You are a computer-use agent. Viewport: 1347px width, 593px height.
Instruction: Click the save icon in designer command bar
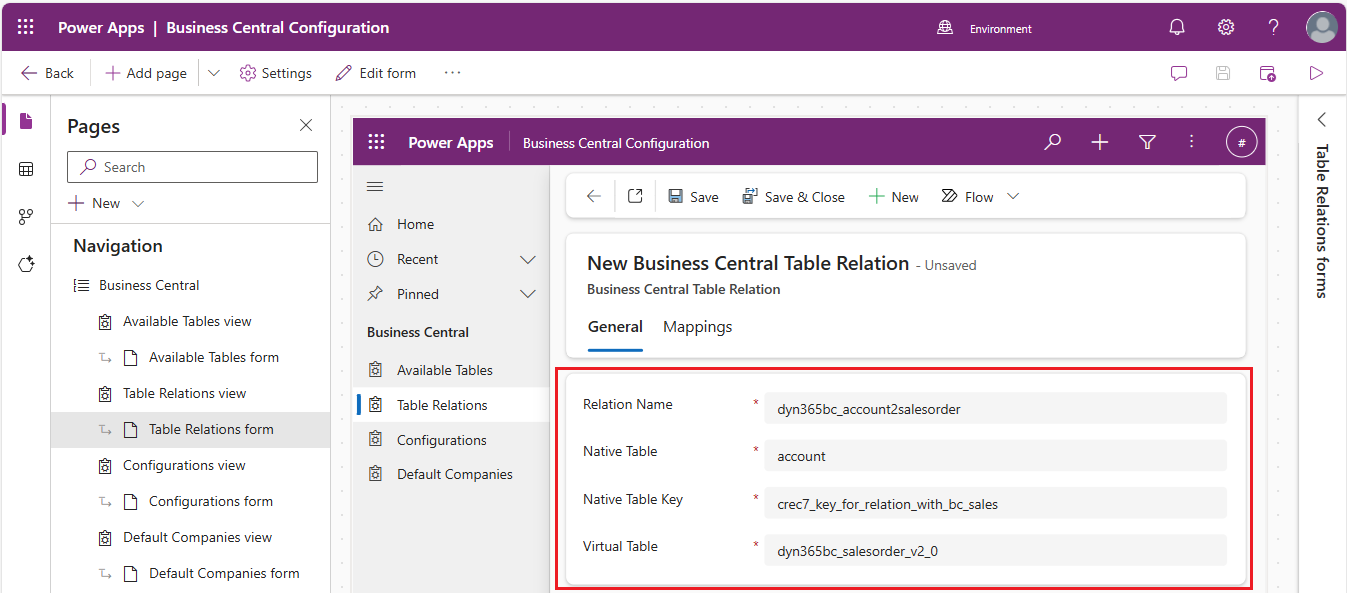pos(1223,73)
